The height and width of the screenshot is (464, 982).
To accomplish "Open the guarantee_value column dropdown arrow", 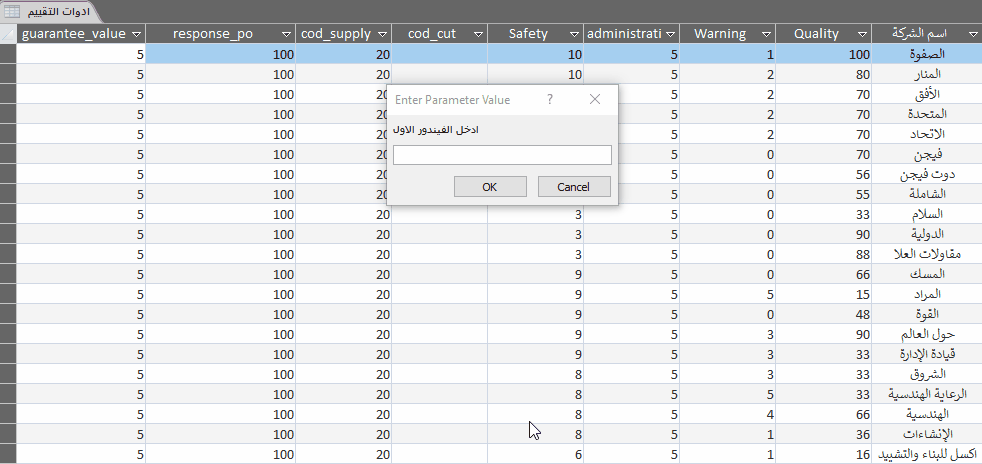I will (x=136, y=34).
